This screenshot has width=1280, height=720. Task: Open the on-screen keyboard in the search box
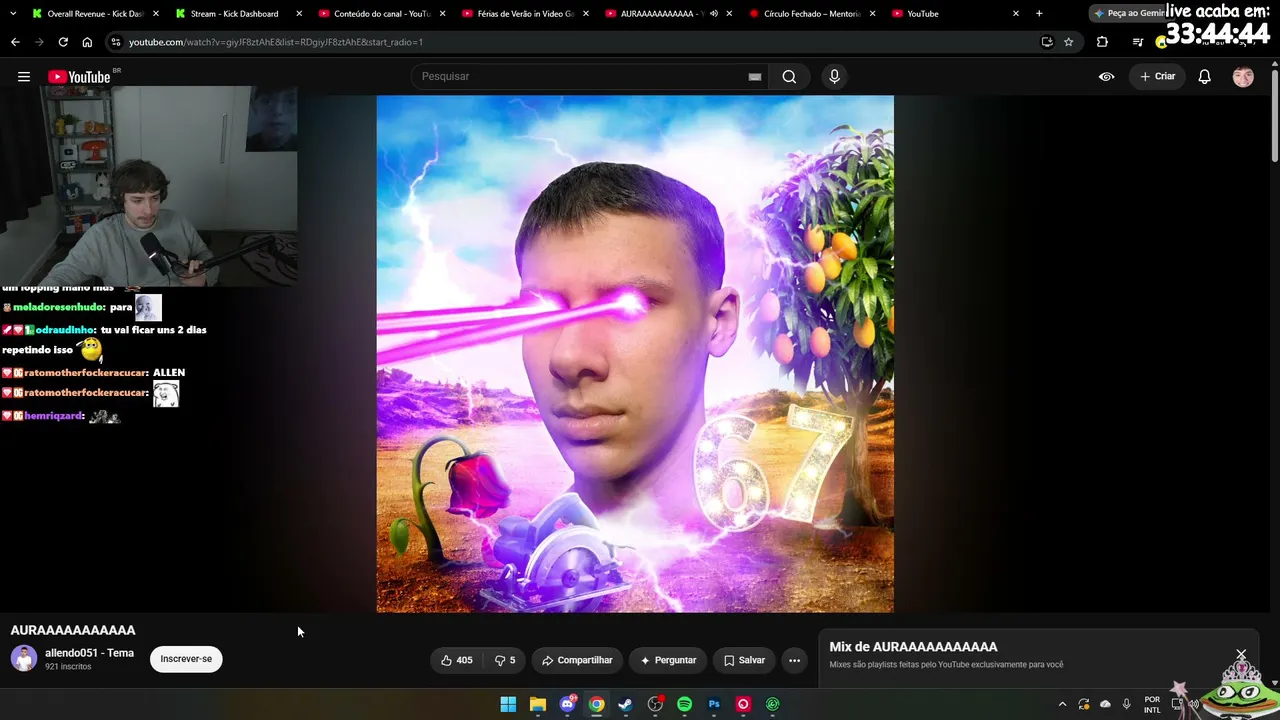(x=755, y=77)
